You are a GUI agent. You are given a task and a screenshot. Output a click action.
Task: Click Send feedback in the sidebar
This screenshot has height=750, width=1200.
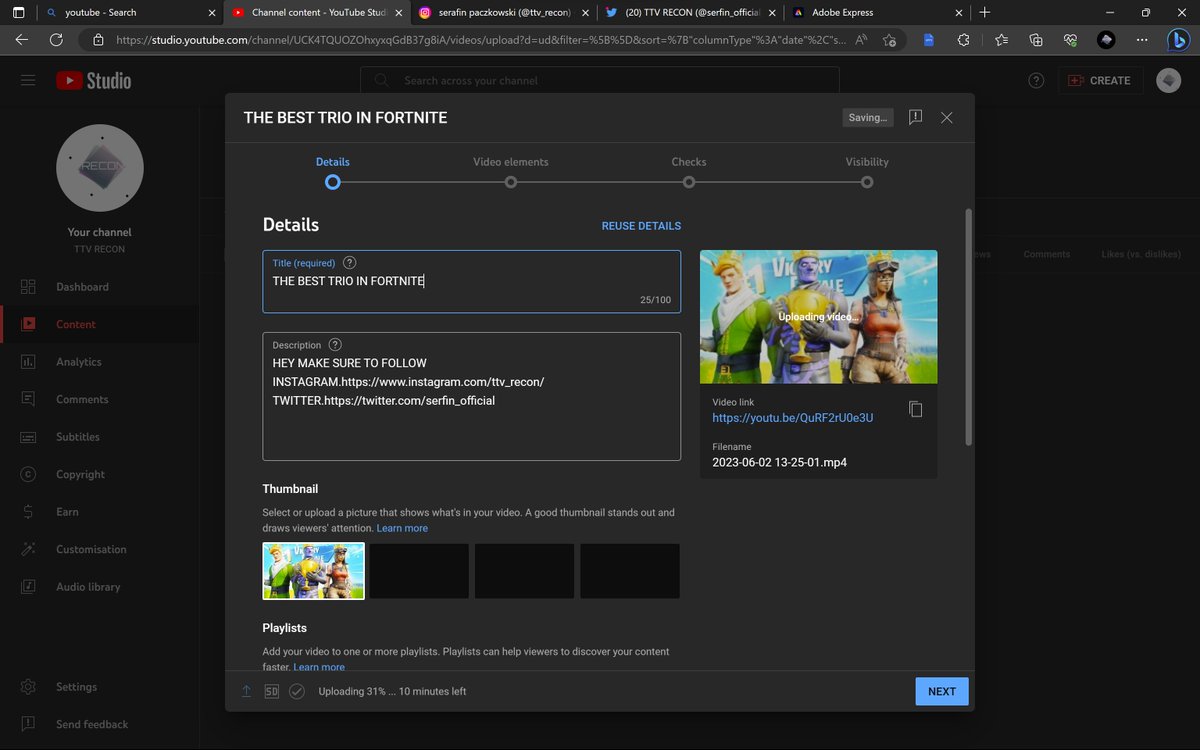(x=100, y=724)
